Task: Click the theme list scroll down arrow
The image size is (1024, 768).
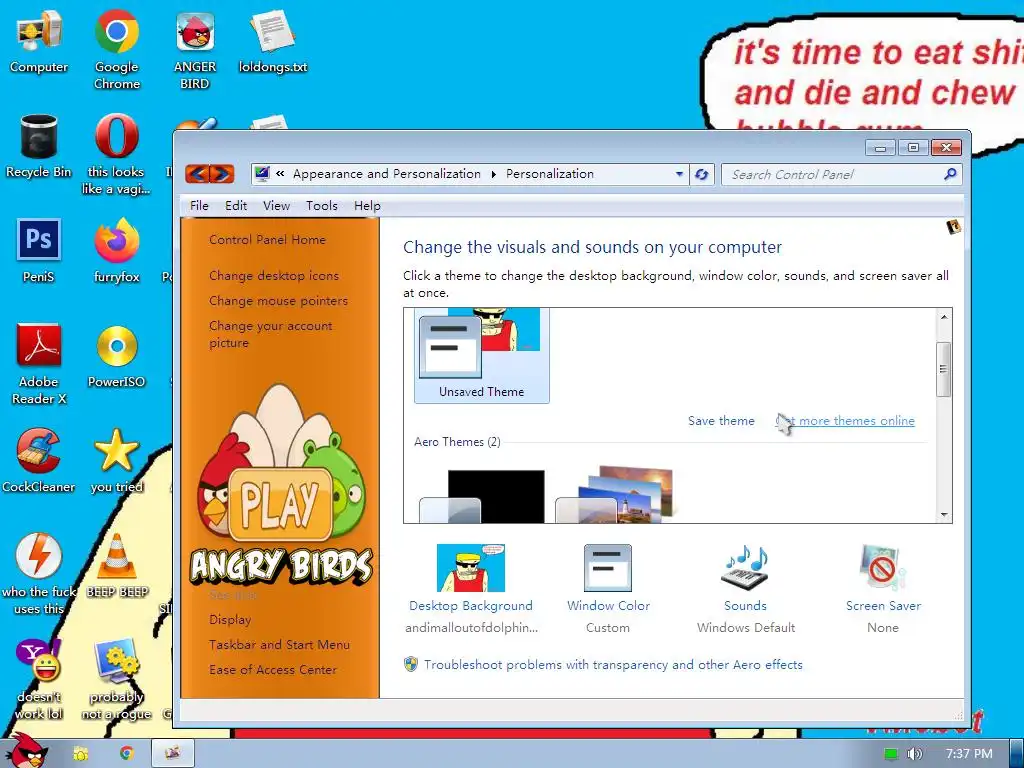Action: pos(944,515)
